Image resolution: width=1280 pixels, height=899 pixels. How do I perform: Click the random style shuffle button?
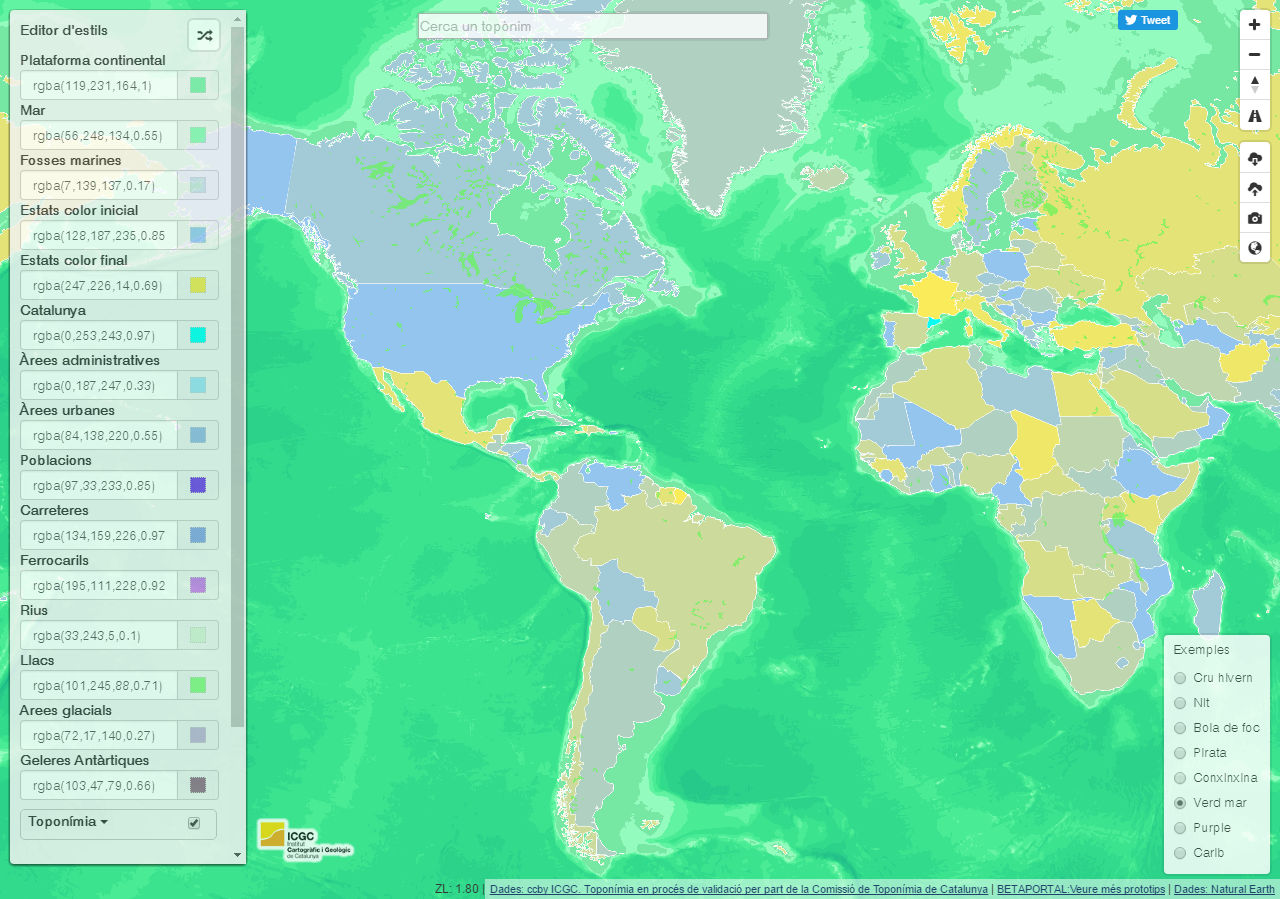pyautogui.click(x=204, y=35)
